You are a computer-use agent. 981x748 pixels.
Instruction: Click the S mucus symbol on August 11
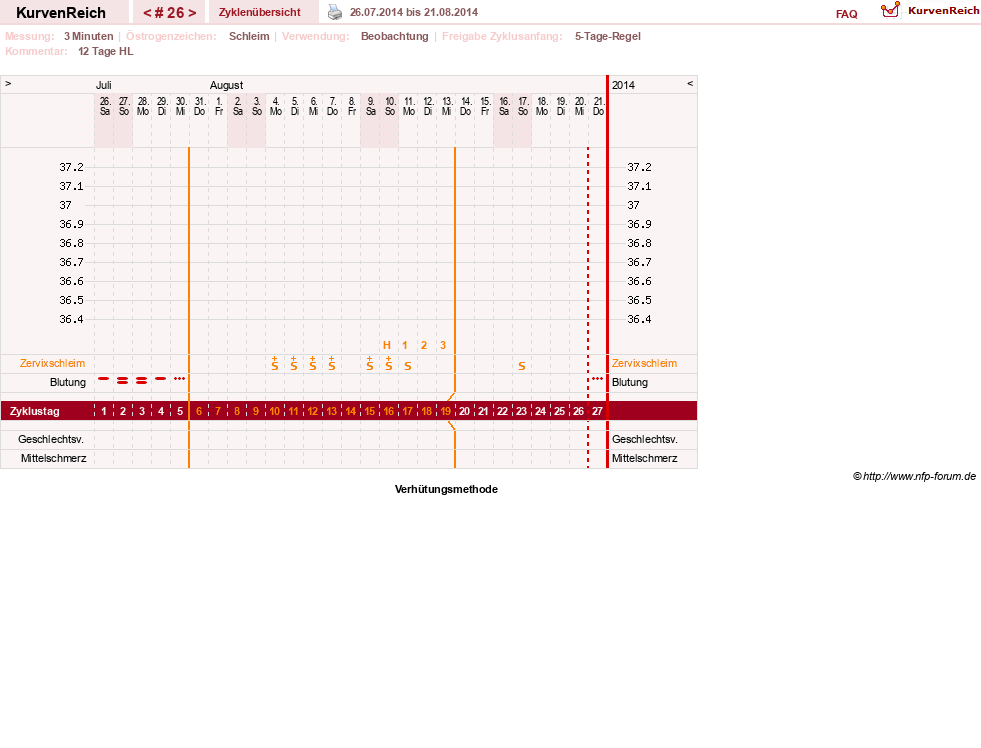click(x=408, y=366)
